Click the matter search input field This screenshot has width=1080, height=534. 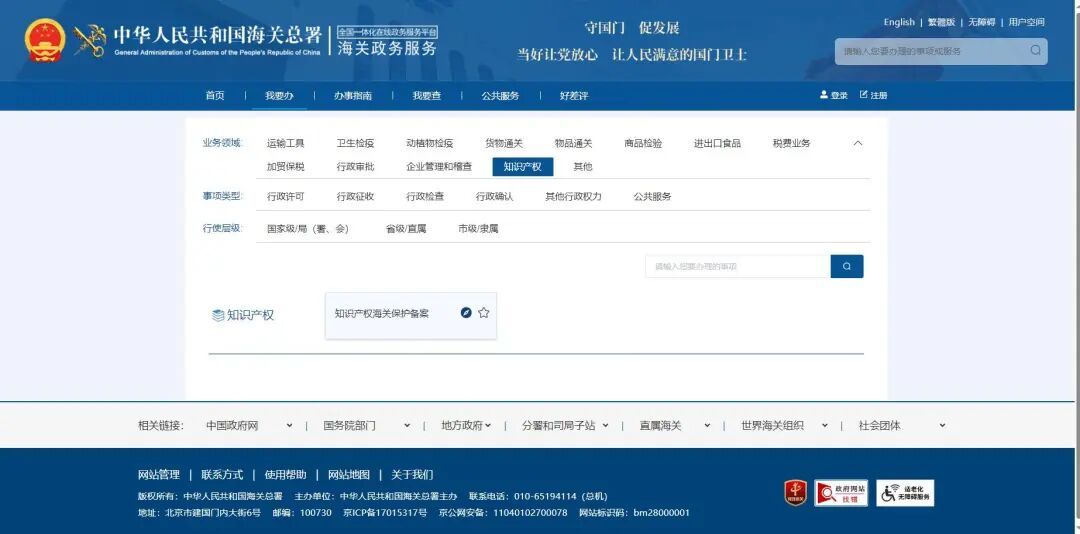[x=738, y=267]
